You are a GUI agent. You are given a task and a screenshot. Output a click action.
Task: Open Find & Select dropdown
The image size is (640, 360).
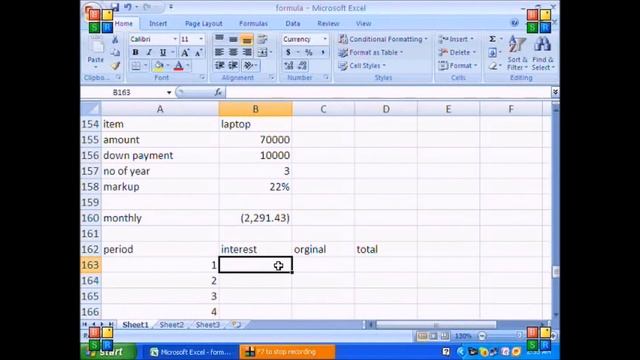(543, 53)
